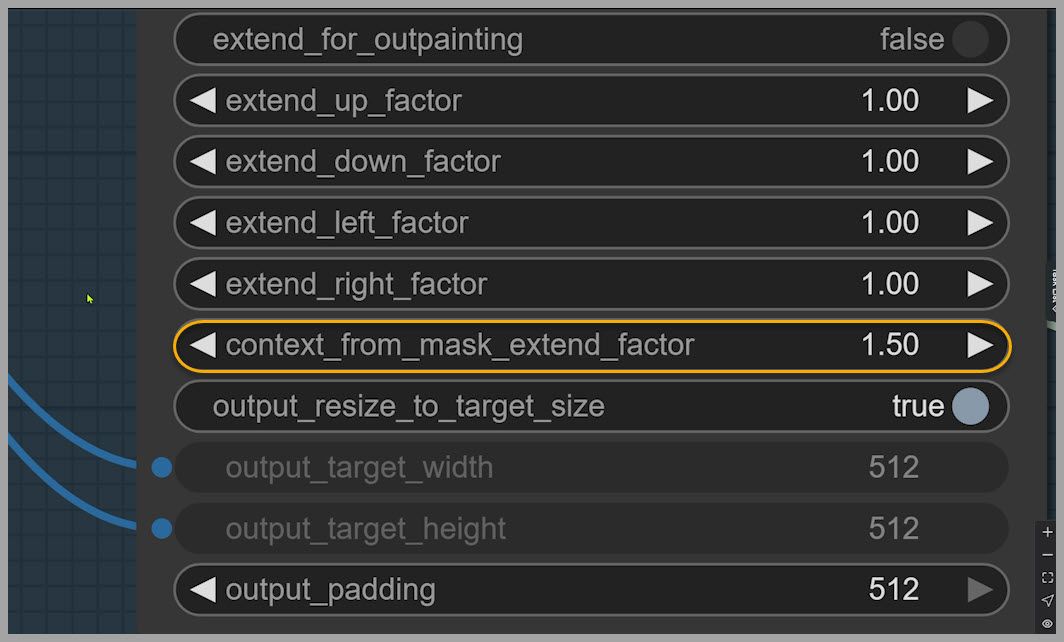1064x642 pixels.
Task: Click the canvas zoom out minus icon
Action: coord(1047,555)
